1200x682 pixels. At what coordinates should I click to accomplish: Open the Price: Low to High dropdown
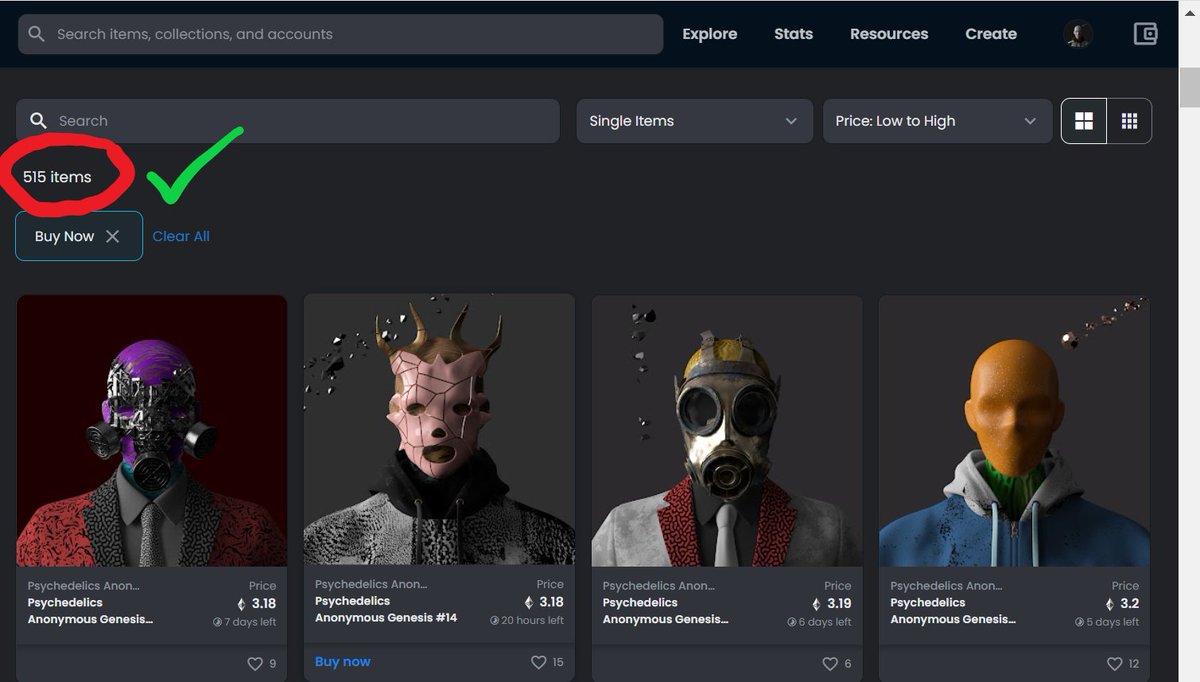click(937, 121)
